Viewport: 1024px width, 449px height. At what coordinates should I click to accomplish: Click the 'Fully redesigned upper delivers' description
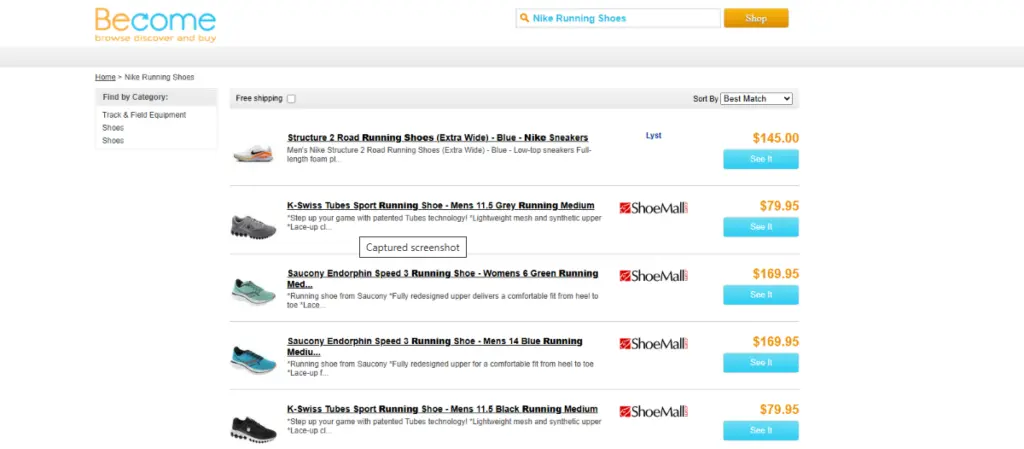(x=443, y=300)
